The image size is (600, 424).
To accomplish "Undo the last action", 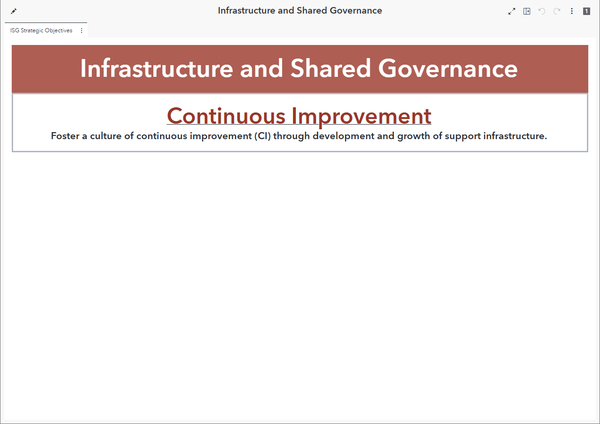I will coord(541,11).
